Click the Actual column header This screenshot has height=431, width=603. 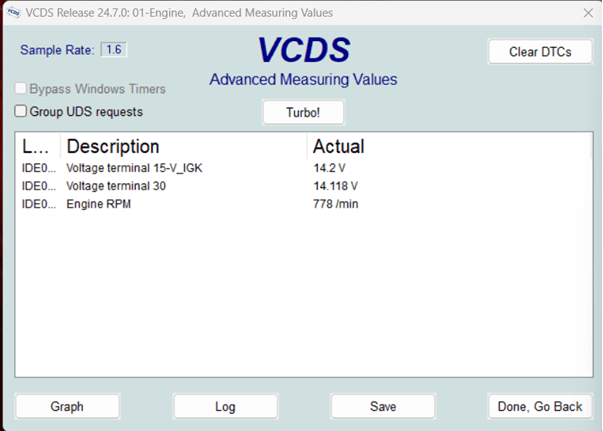[x=338, y=147]
